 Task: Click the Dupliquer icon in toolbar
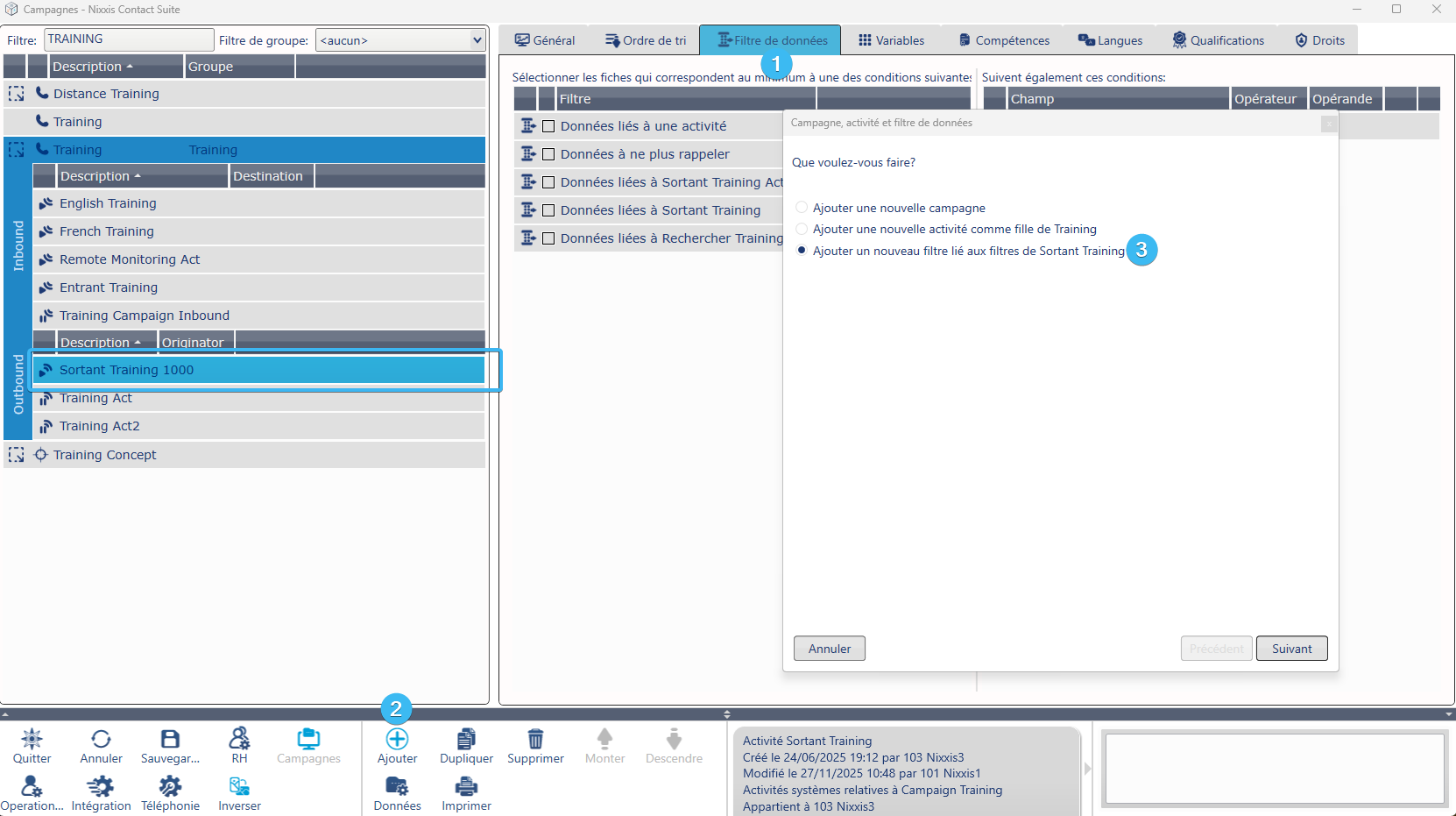[x=466, y=739]
